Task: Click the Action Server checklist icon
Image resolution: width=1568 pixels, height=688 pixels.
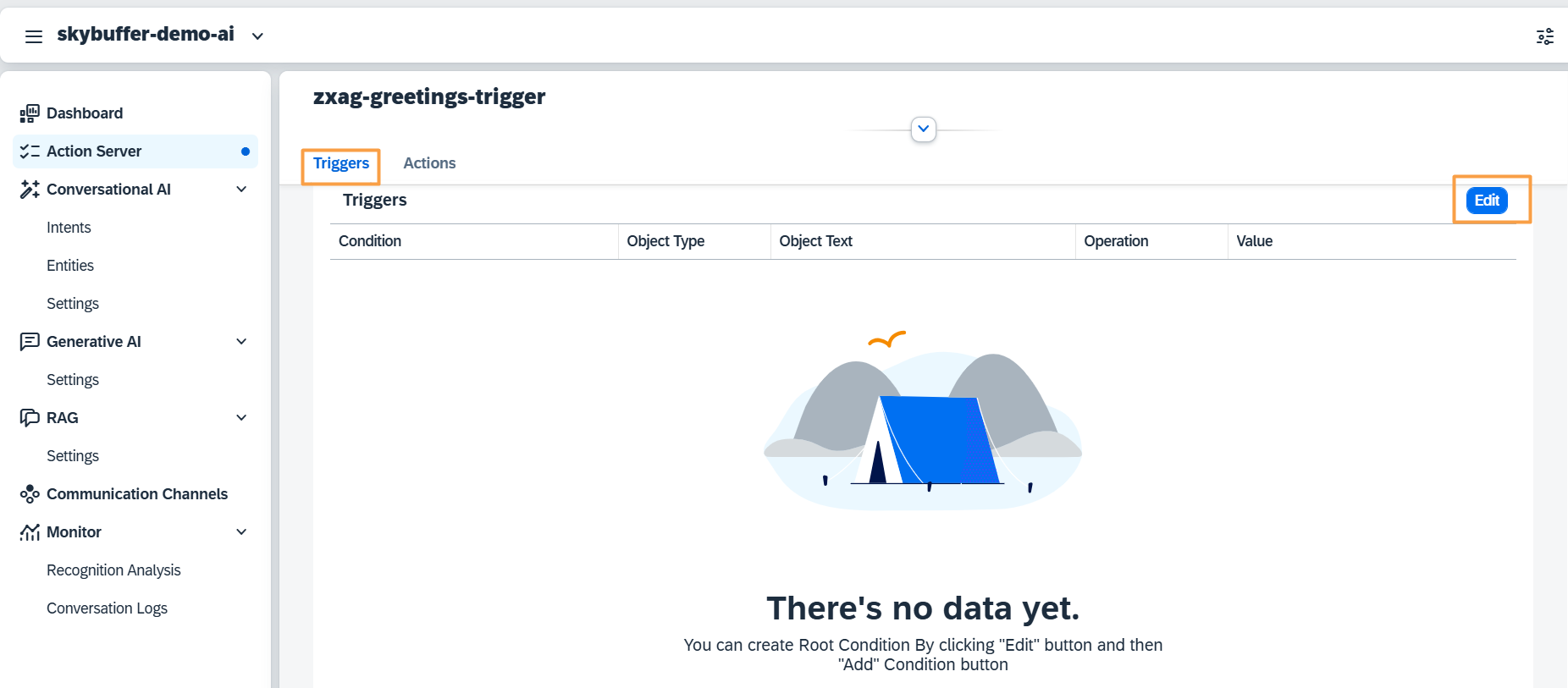Action: (30, 151)
